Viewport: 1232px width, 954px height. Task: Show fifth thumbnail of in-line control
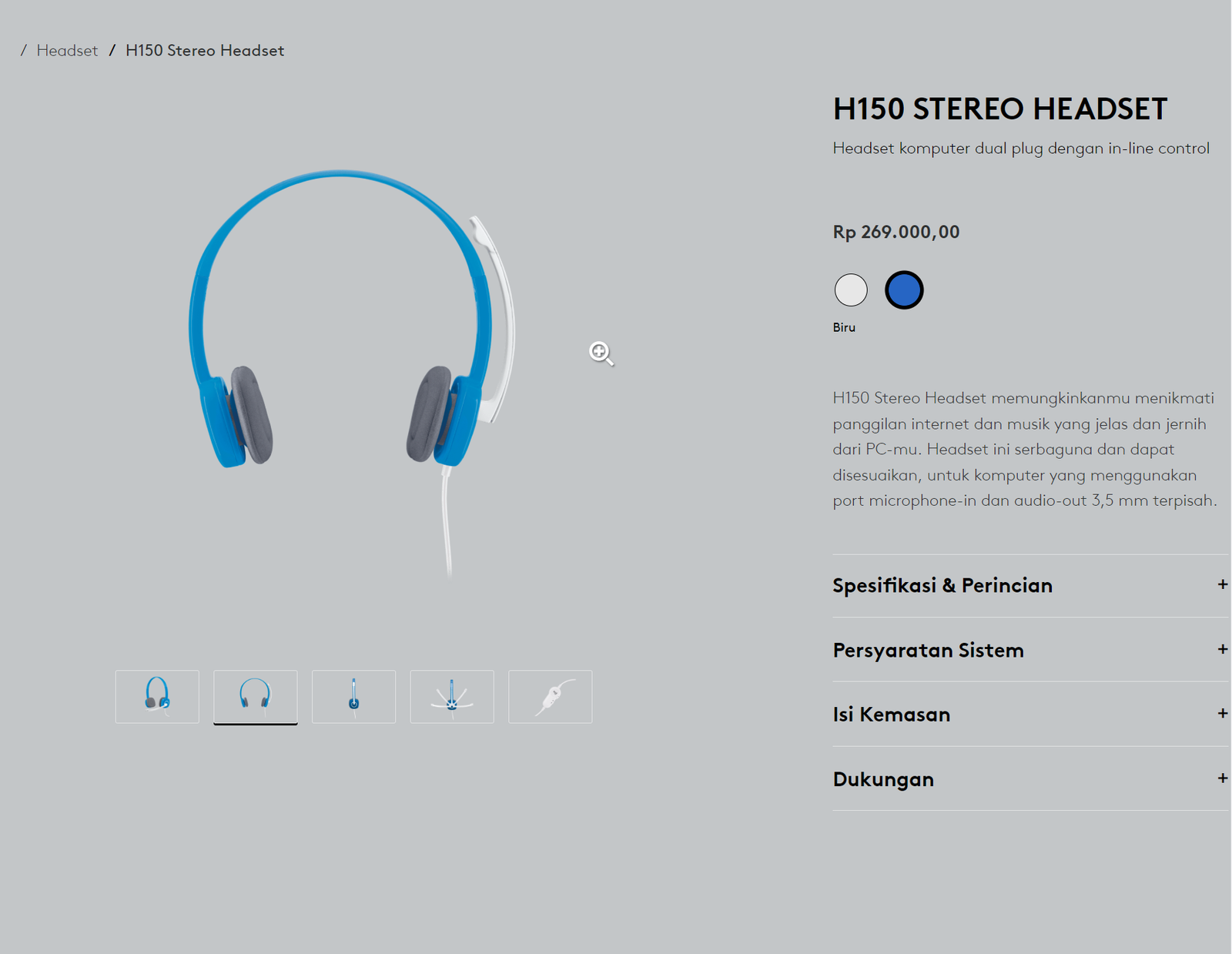click(551, 696)
